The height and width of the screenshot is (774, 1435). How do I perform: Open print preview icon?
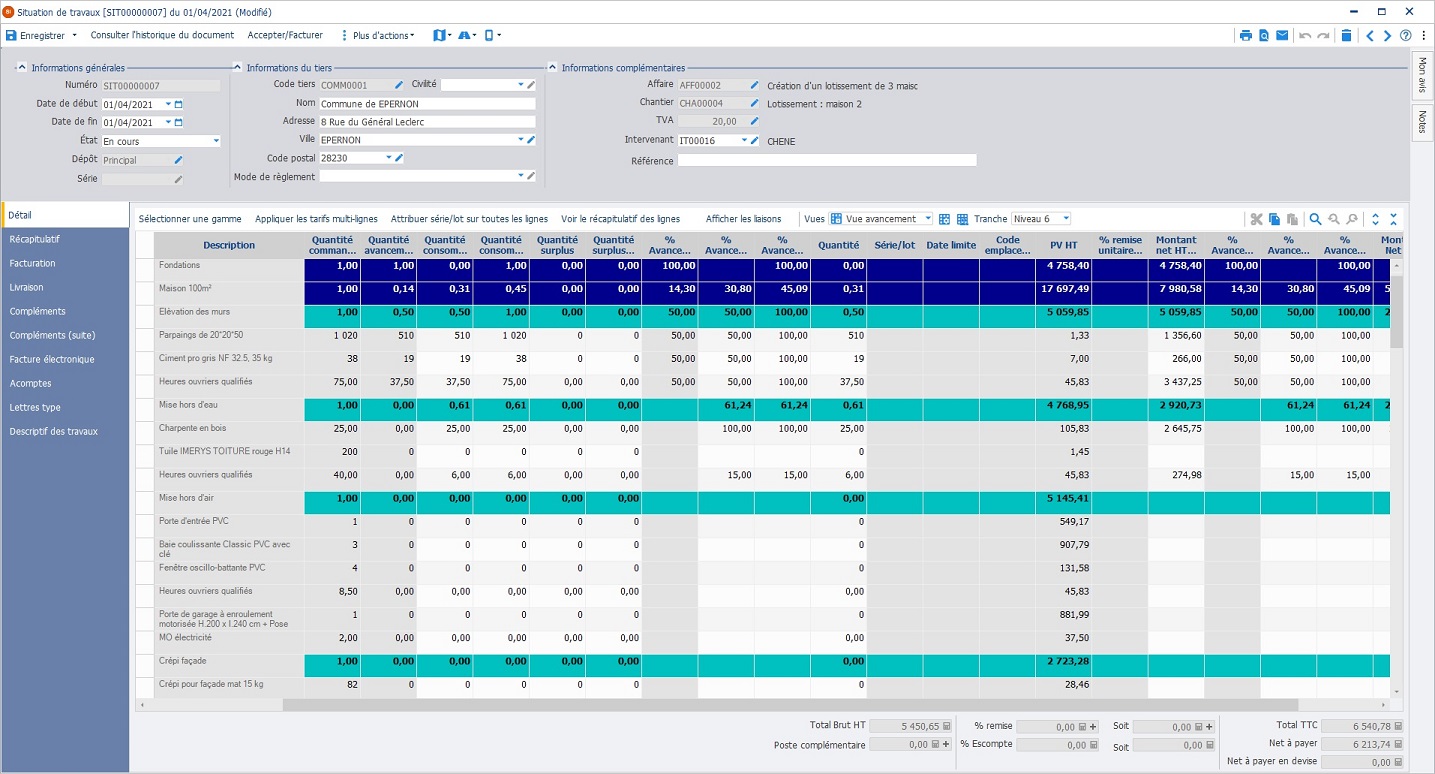(x=1264, y=35)
